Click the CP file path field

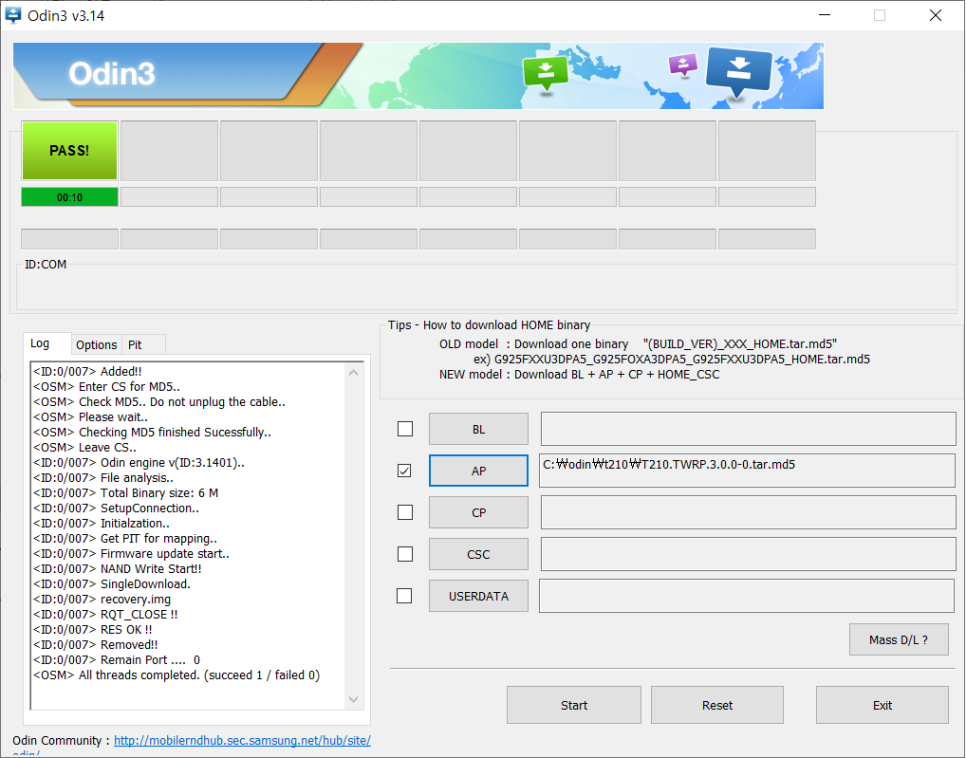(x=749, y=513)
